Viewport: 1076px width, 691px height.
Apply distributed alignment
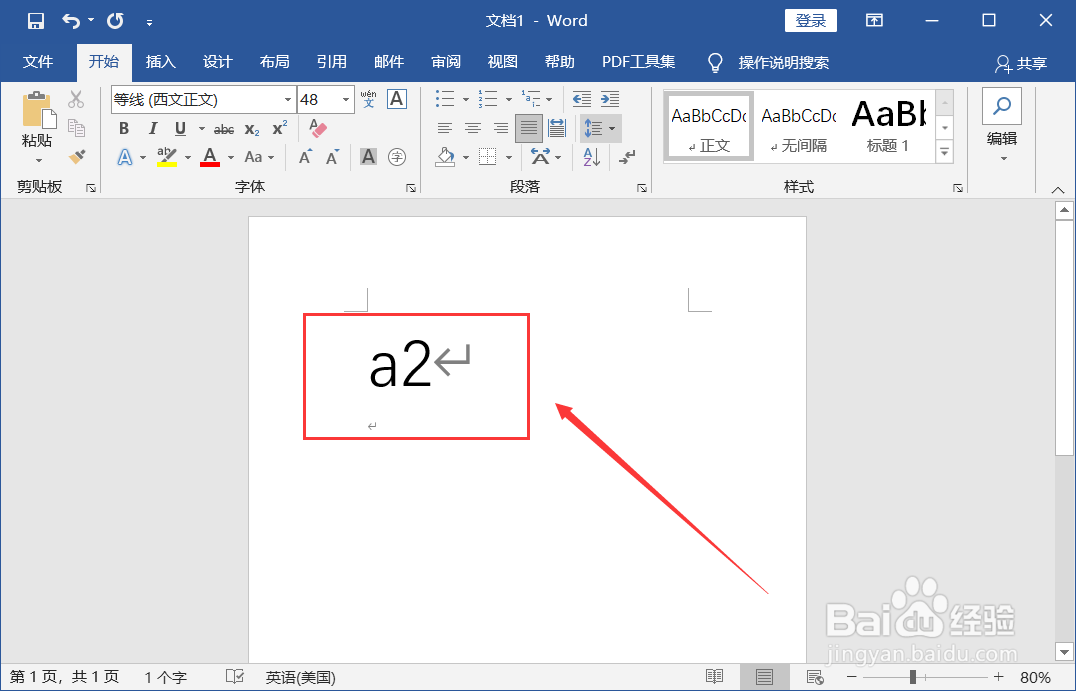(x=557, y=128)
